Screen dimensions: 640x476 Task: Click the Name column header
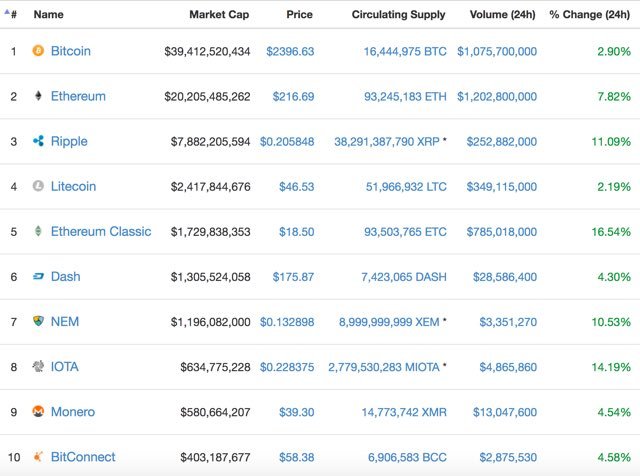point(49,15)
